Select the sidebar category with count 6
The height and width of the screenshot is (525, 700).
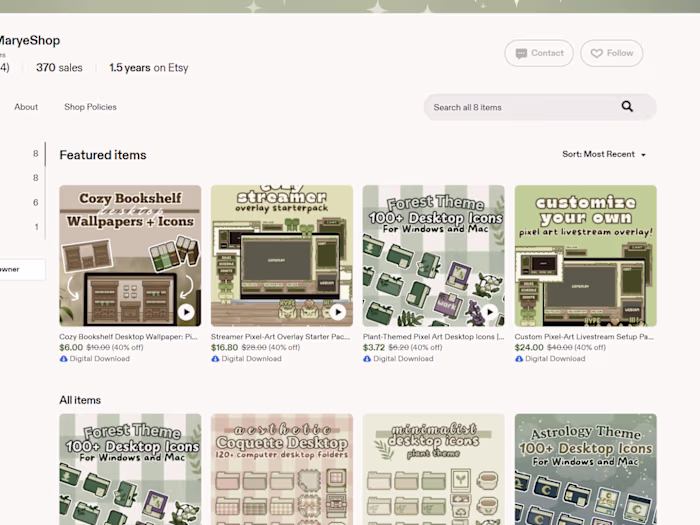pos(36,202)
